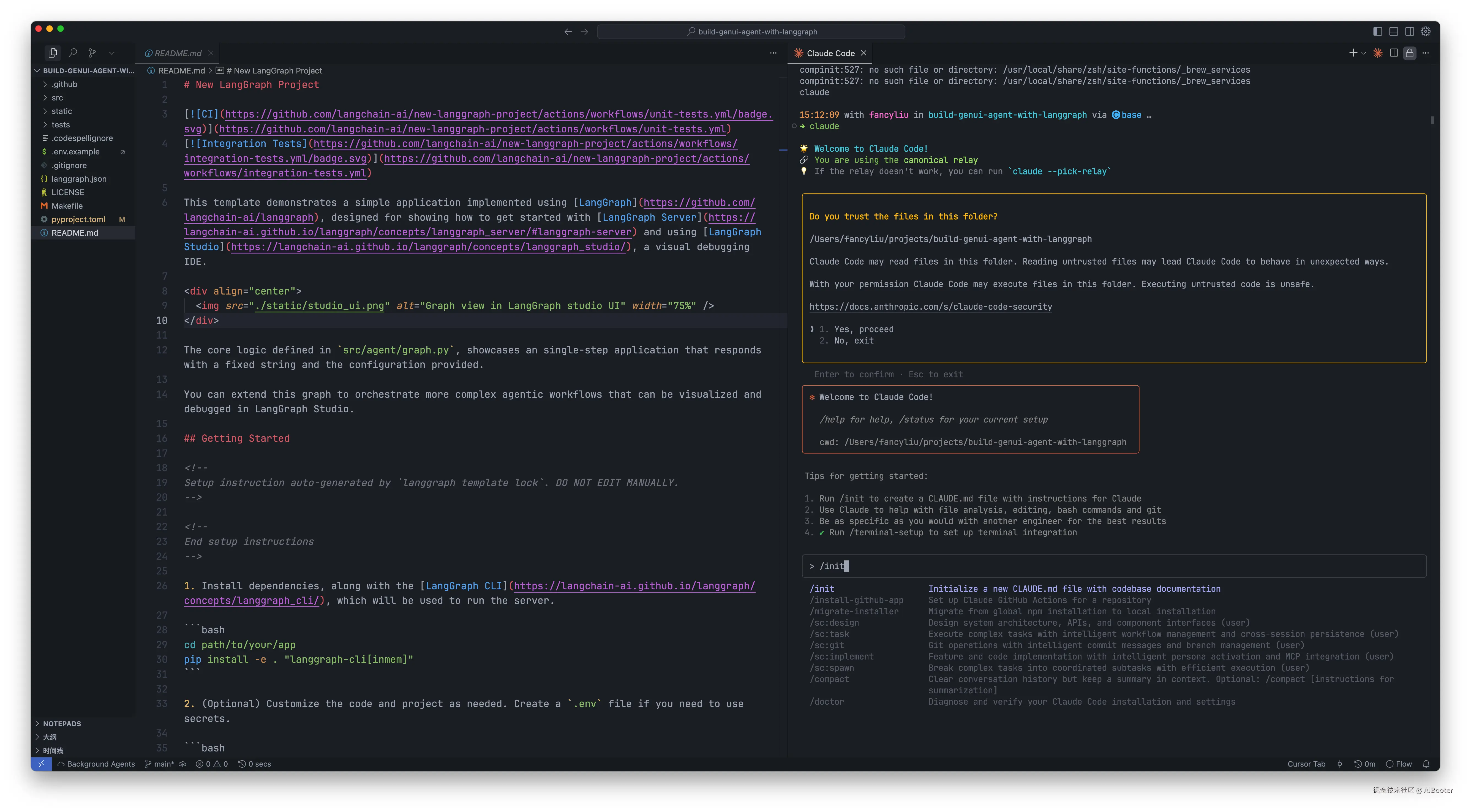Expand the src folder
This screenshot has height=812, width=1471.
[57, 98]
